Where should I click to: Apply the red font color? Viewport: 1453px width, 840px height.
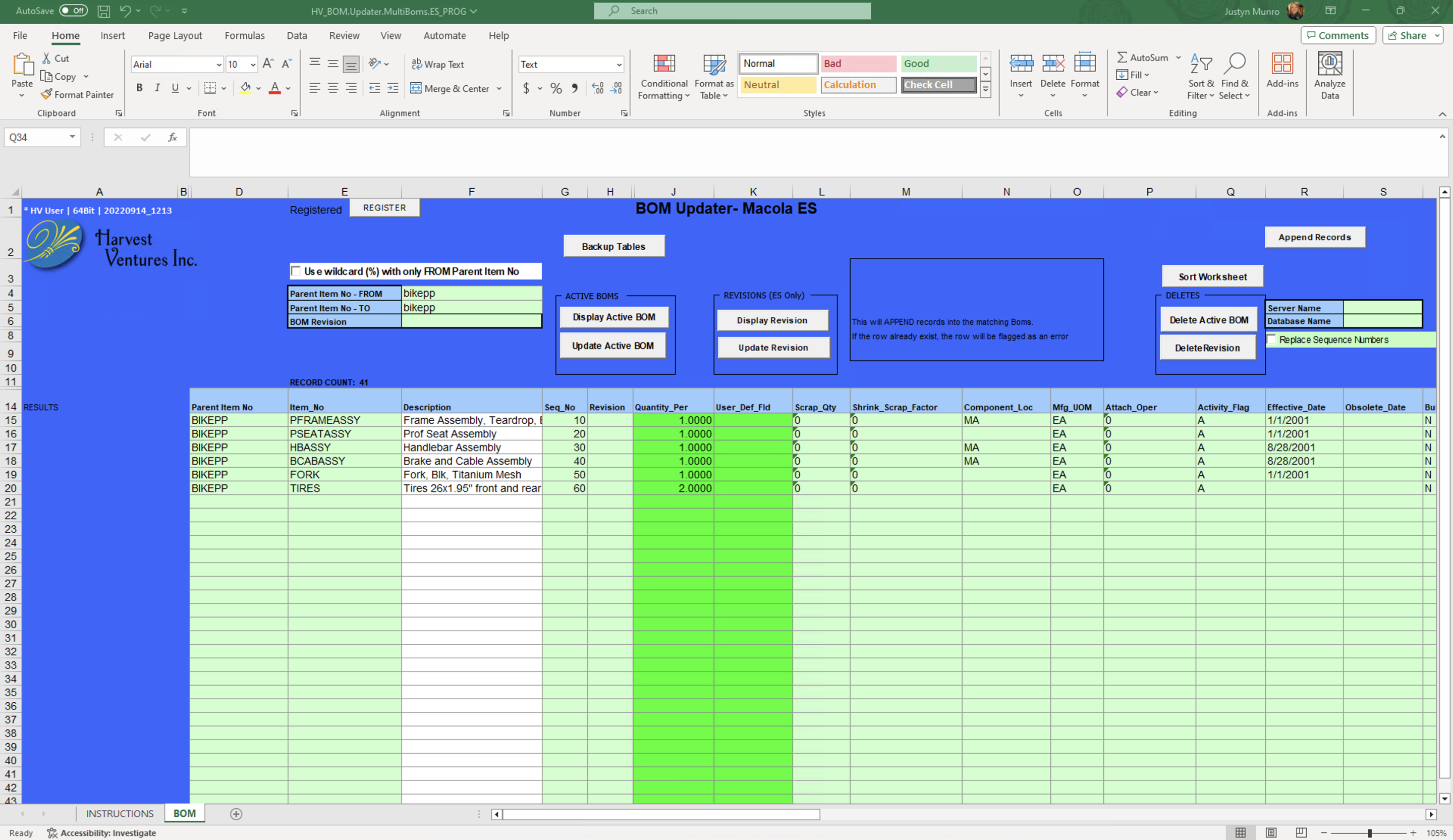click(x=274, y=88)
